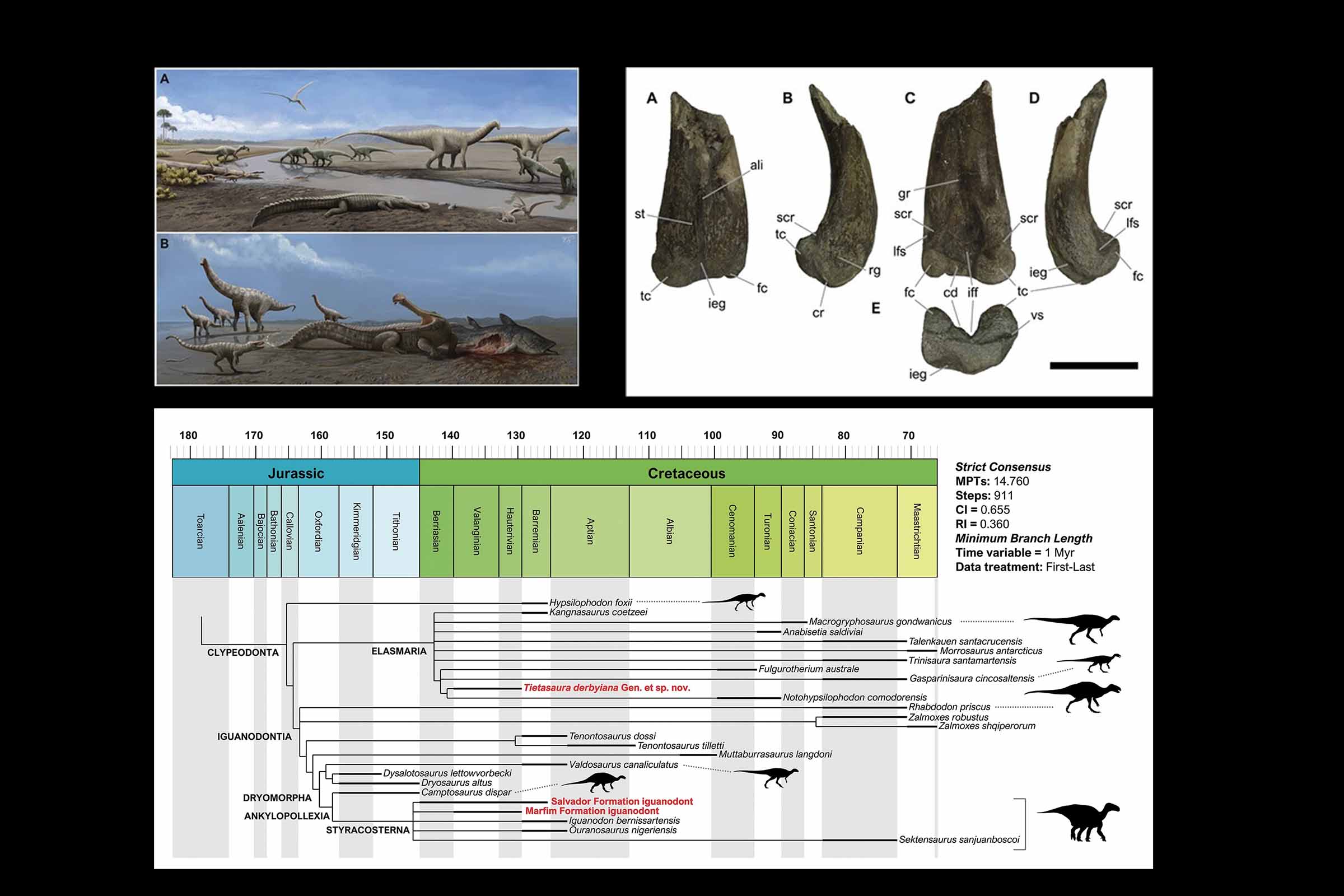Screen dimensions: 1344x896
Task: Click the blue Jurassic period header
Action: coord(296,473)
